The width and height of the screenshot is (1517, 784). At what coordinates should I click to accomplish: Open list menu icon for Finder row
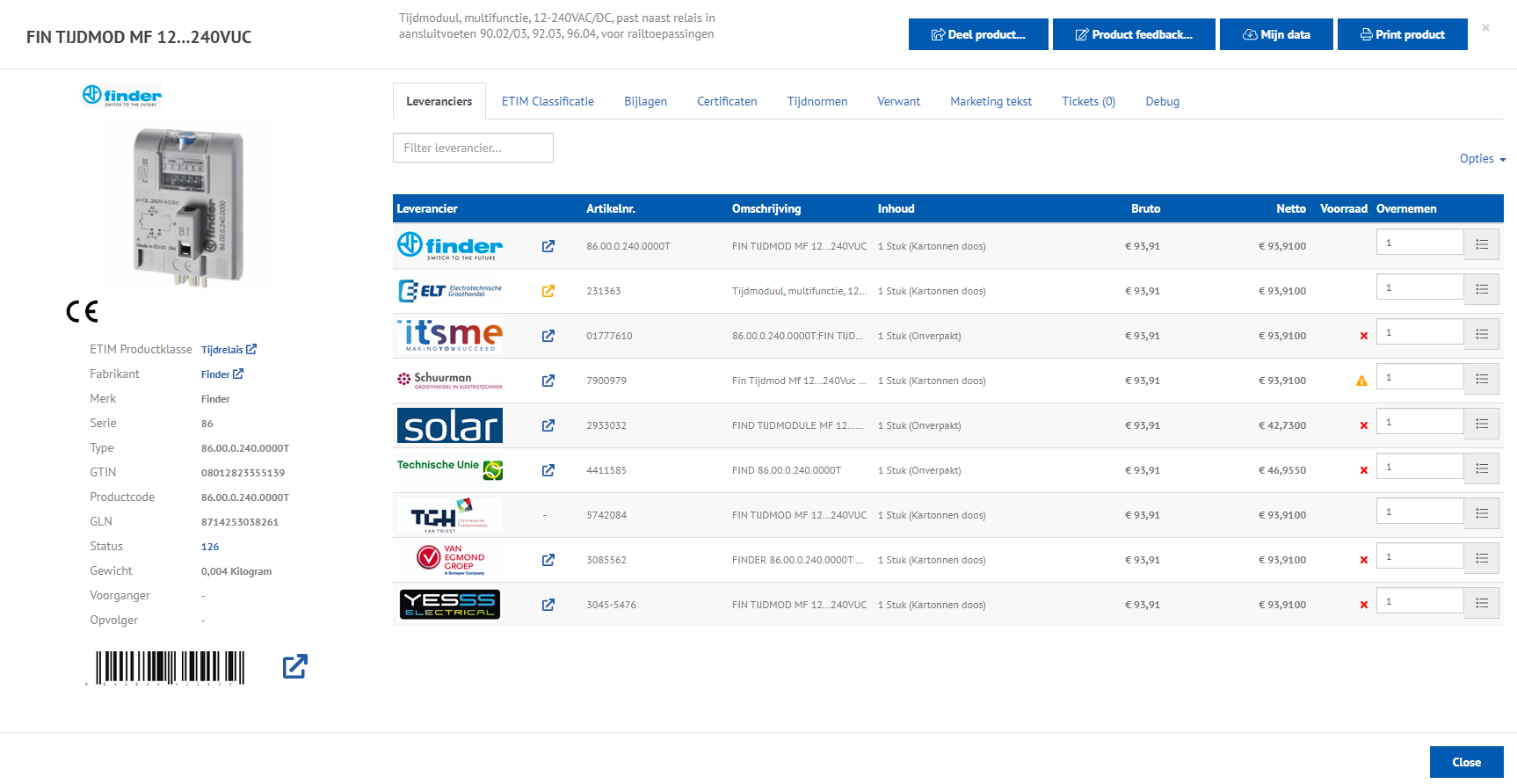[1481, 244]
